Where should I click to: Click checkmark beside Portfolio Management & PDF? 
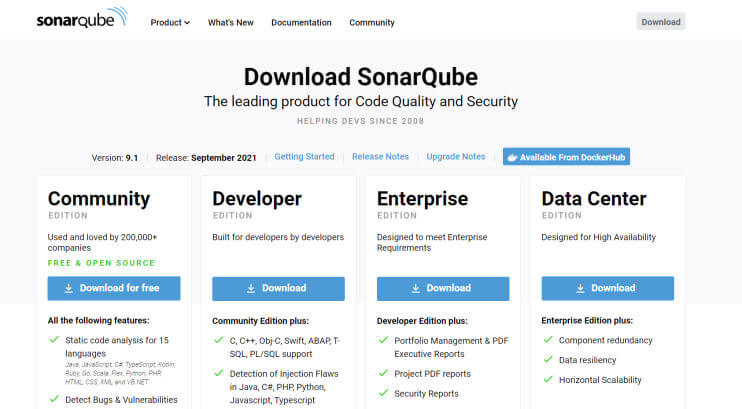coord(383,340)
